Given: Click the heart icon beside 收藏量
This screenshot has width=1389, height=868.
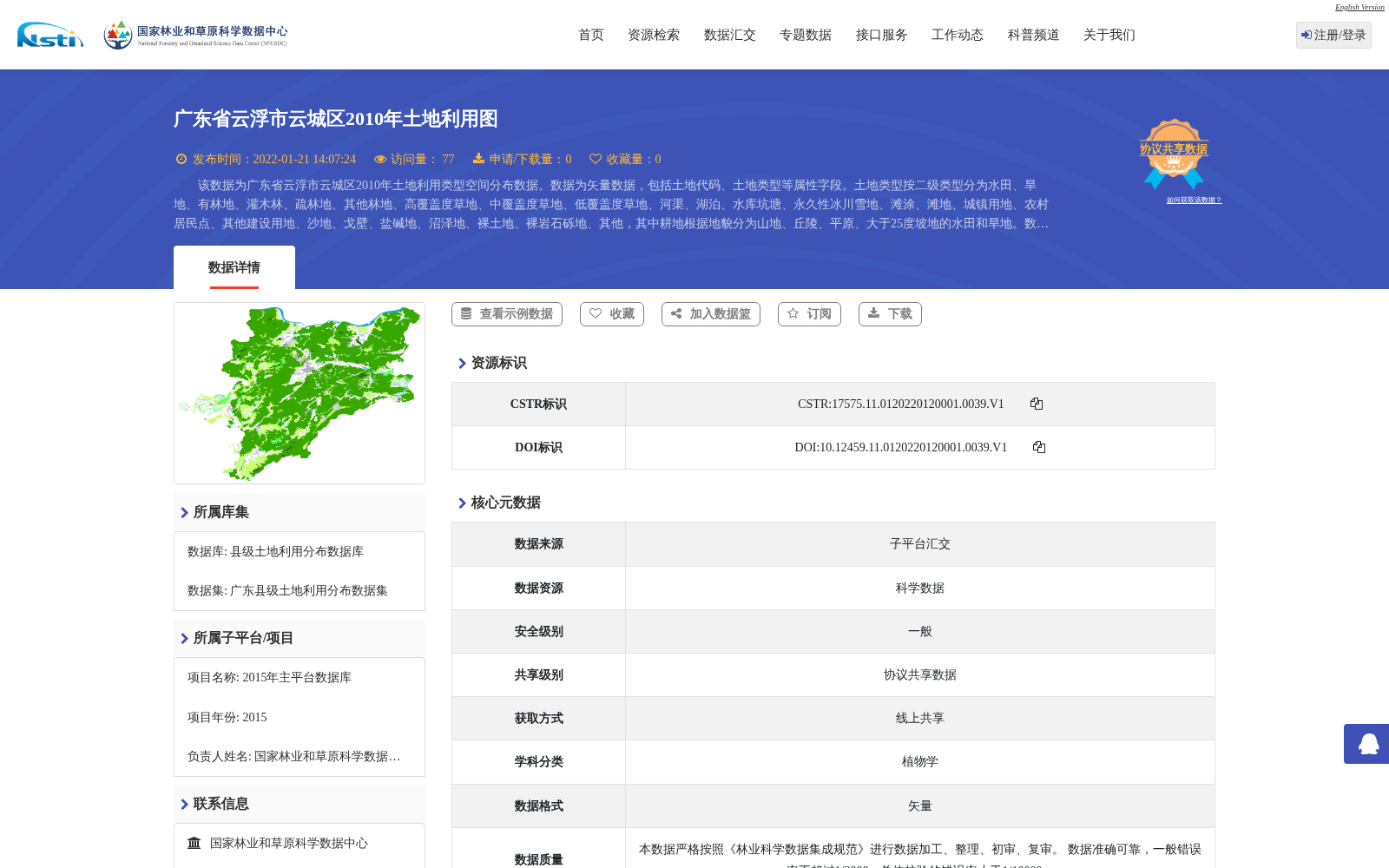Looking at the screenshot, I should [x=596, y=159].
